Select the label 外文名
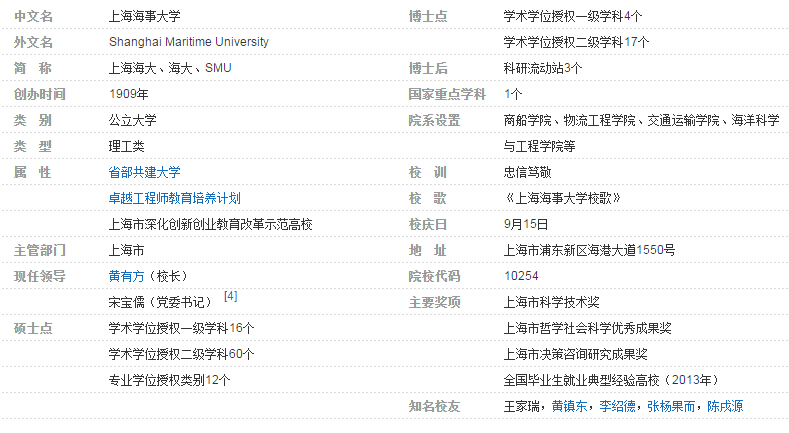Viewport: 789px width, 433px height. tap(33, 42)
